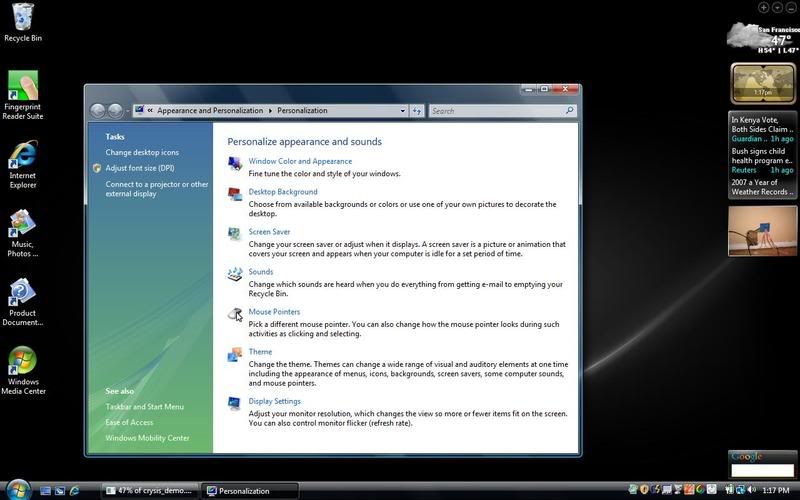
Task: Open 'In Kenya Vote' news headline
Action: (x=762, y=124)
